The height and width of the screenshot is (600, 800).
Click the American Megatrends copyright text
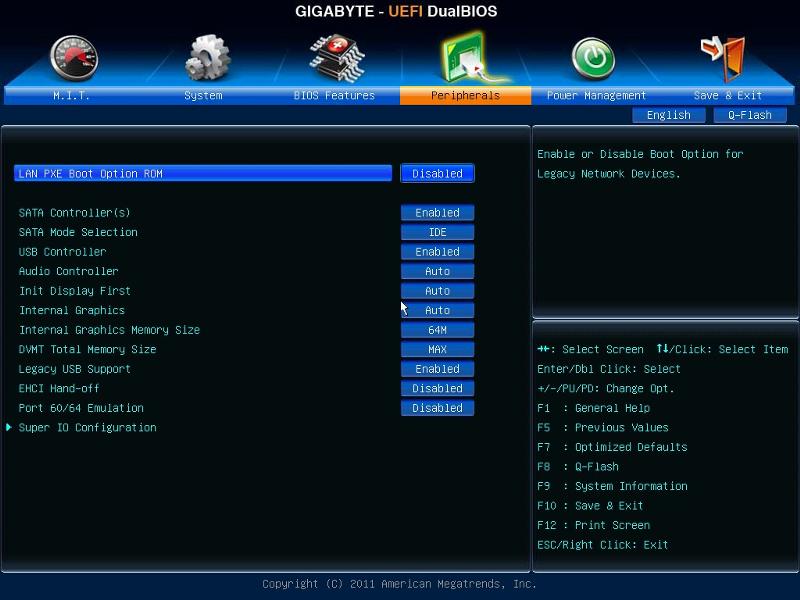point(399,584)
